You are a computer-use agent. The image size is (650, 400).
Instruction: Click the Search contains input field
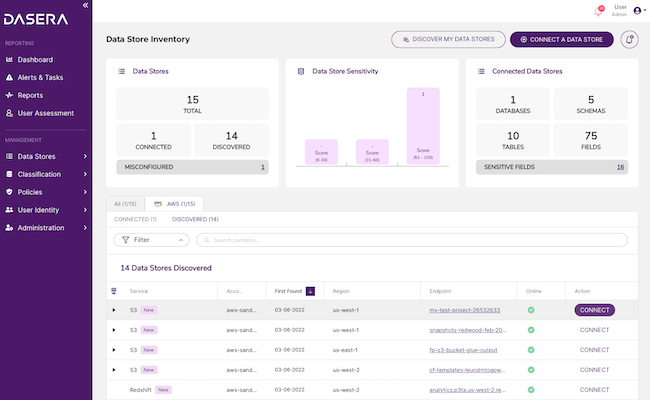click(410, 240)
